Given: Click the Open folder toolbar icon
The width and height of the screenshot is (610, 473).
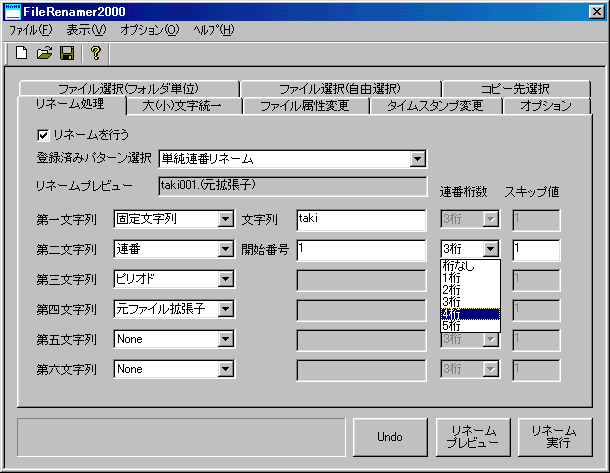Looking at the screenshot, I should (44, 53).
